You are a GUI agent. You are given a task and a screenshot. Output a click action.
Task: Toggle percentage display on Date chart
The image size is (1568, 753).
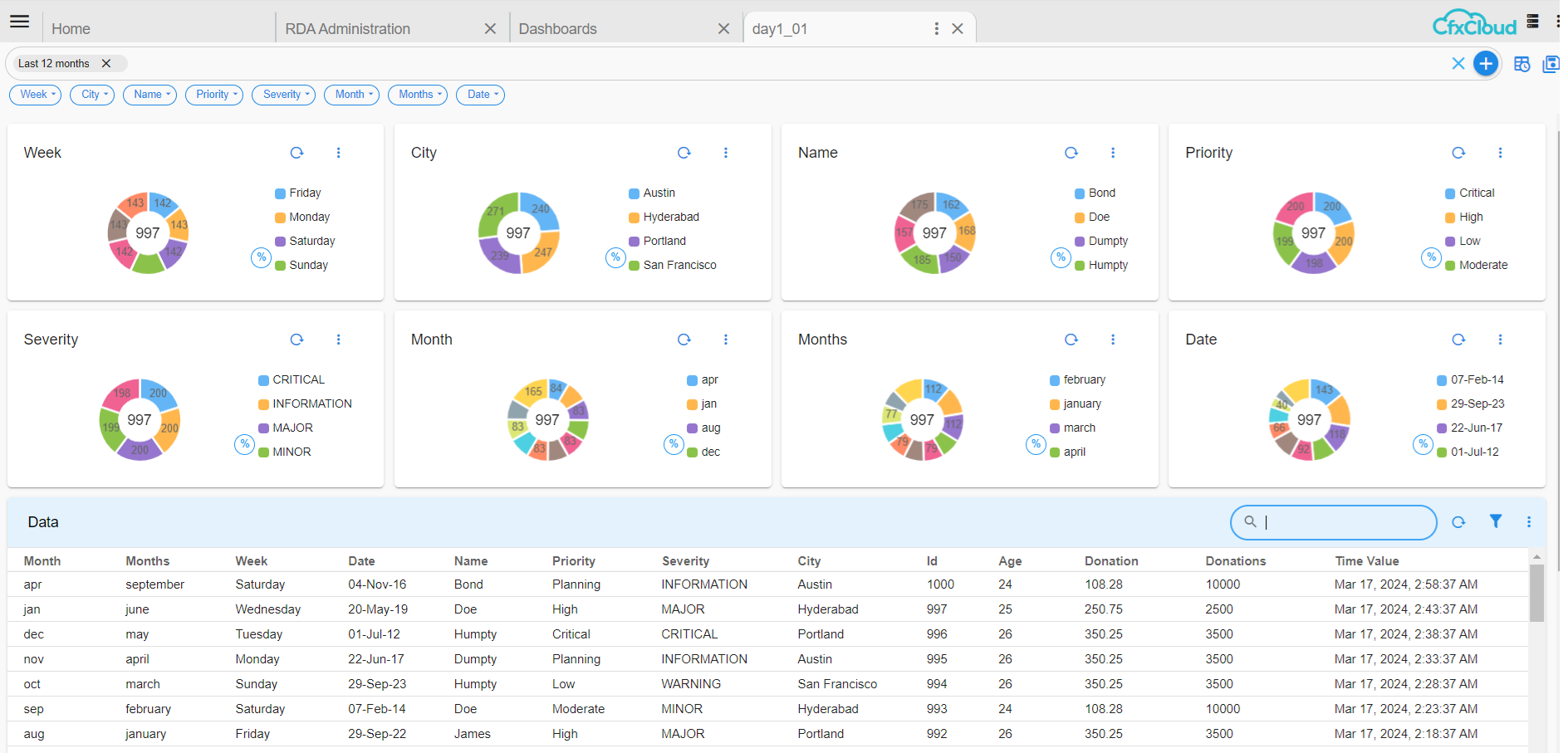point(1423,444)
